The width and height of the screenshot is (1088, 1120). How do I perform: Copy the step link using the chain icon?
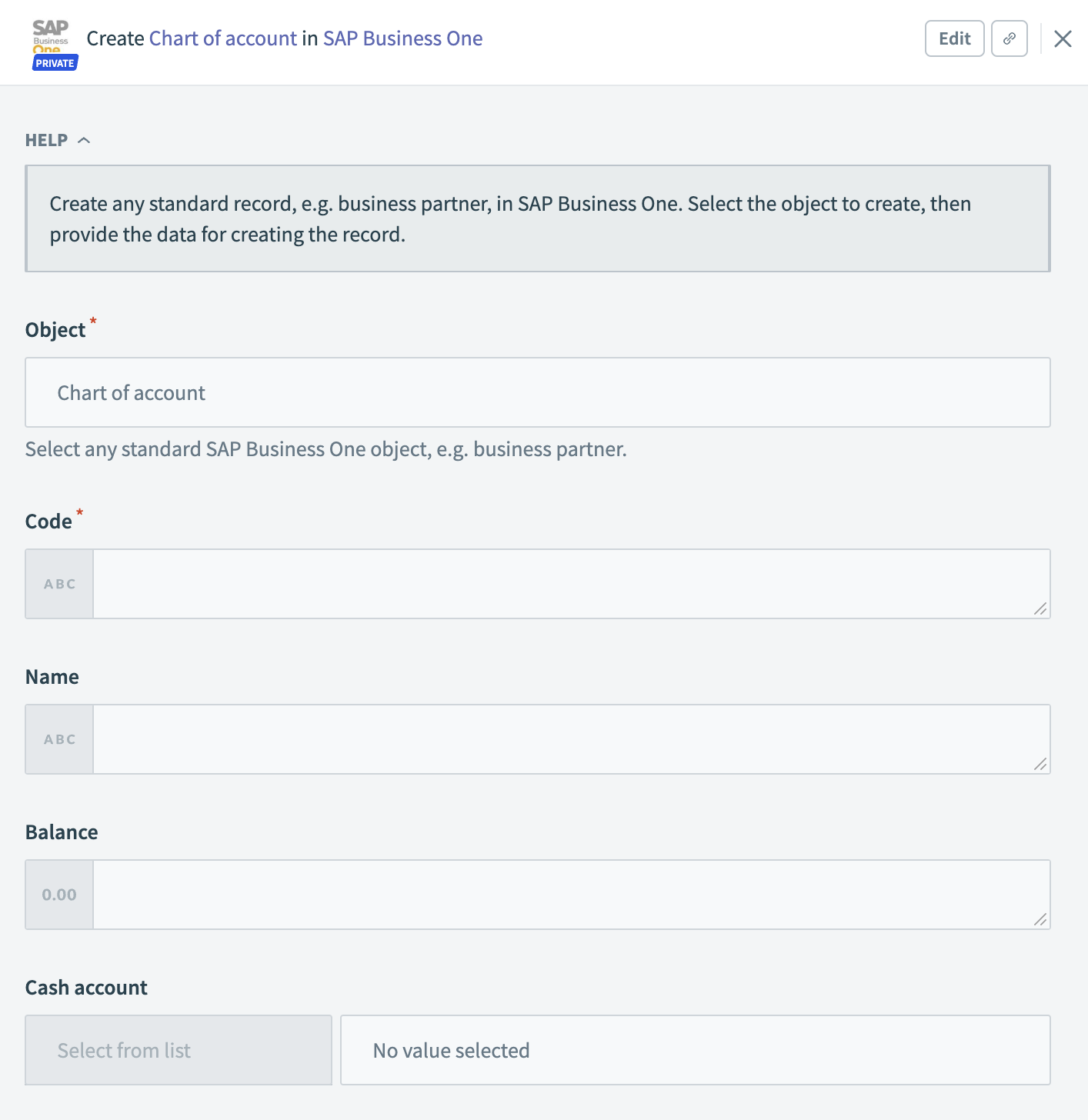pyautogui.click(x=1009, y=38)
